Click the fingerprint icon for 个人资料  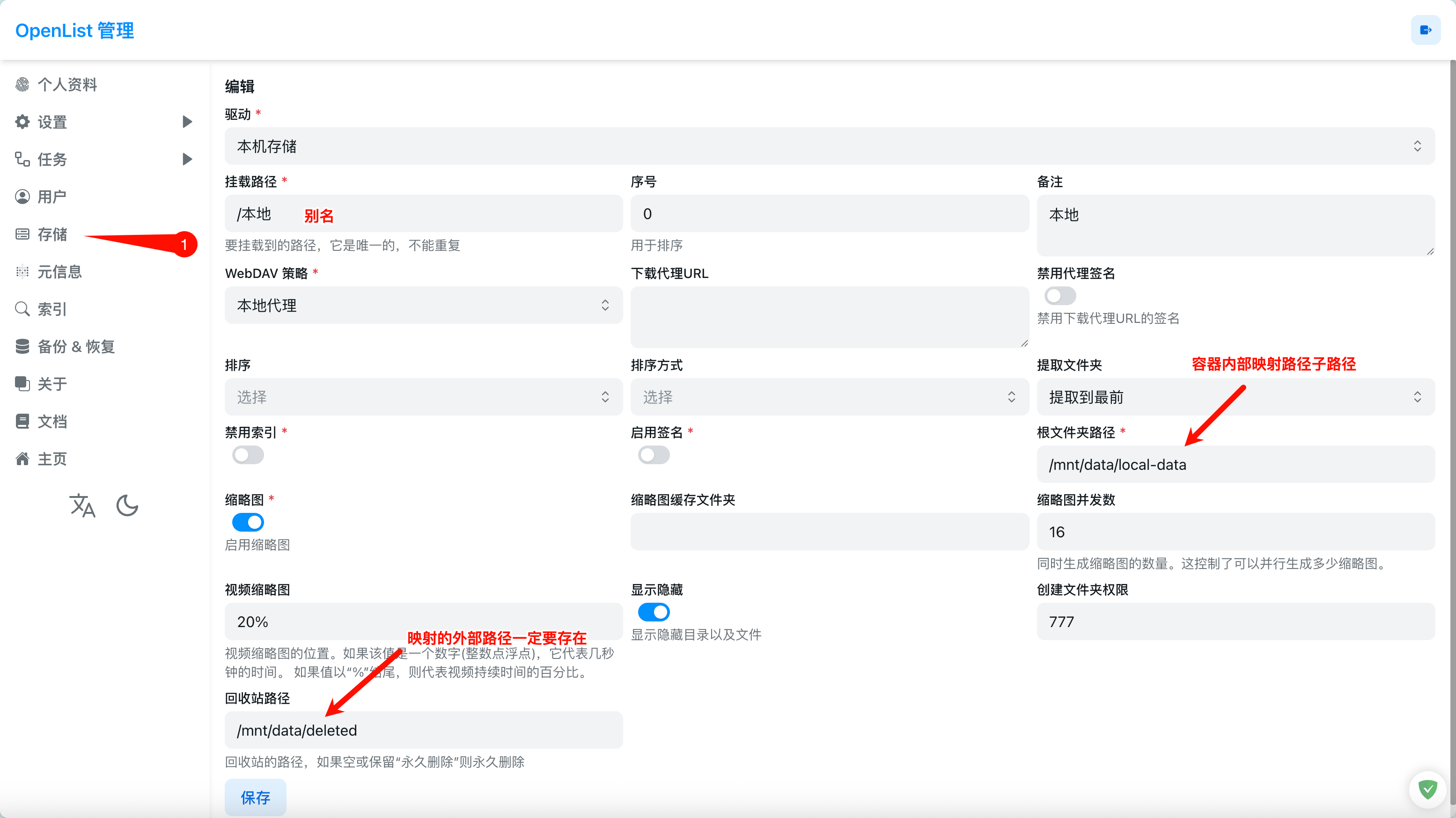22,85
